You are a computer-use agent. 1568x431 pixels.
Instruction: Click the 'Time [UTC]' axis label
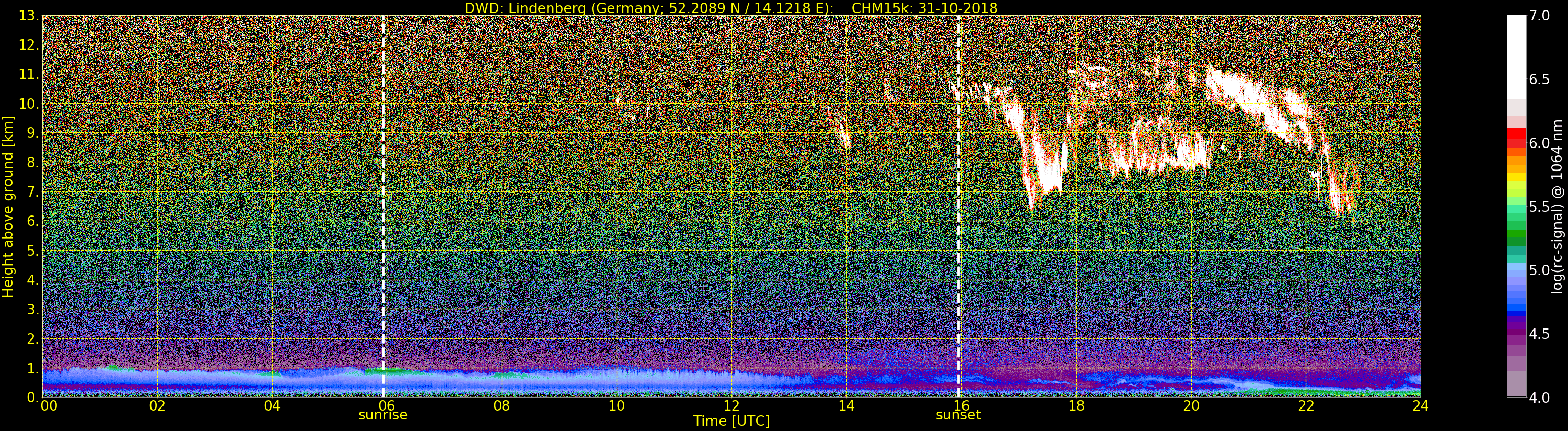731,421
